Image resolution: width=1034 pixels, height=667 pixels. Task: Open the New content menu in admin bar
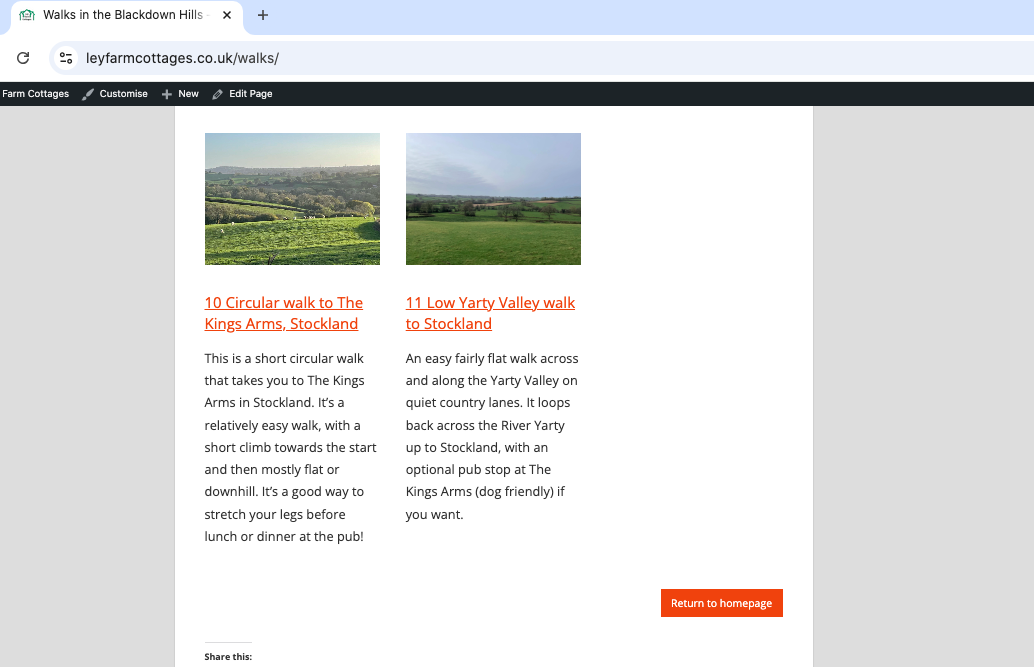point(188,94)
